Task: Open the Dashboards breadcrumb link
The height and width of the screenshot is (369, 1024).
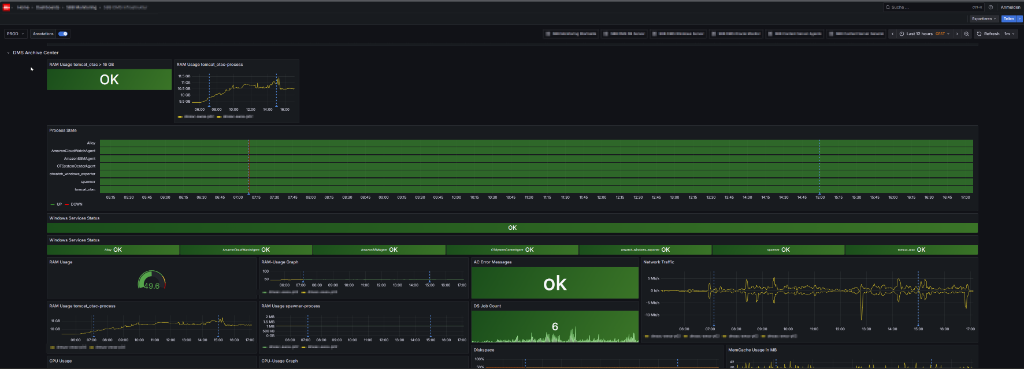Action: tap(47, 7)
